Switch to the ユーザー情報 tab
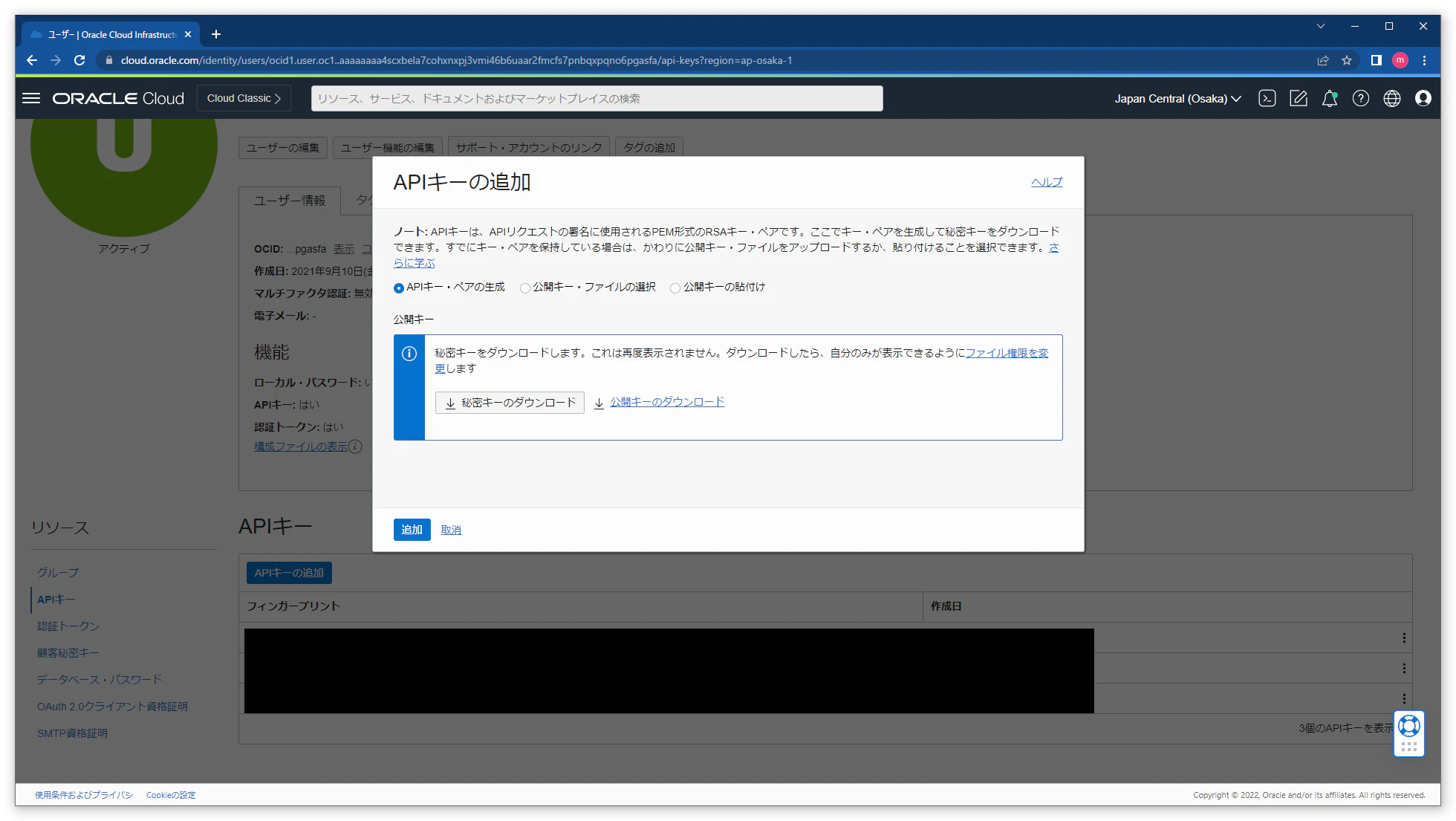 290,201
